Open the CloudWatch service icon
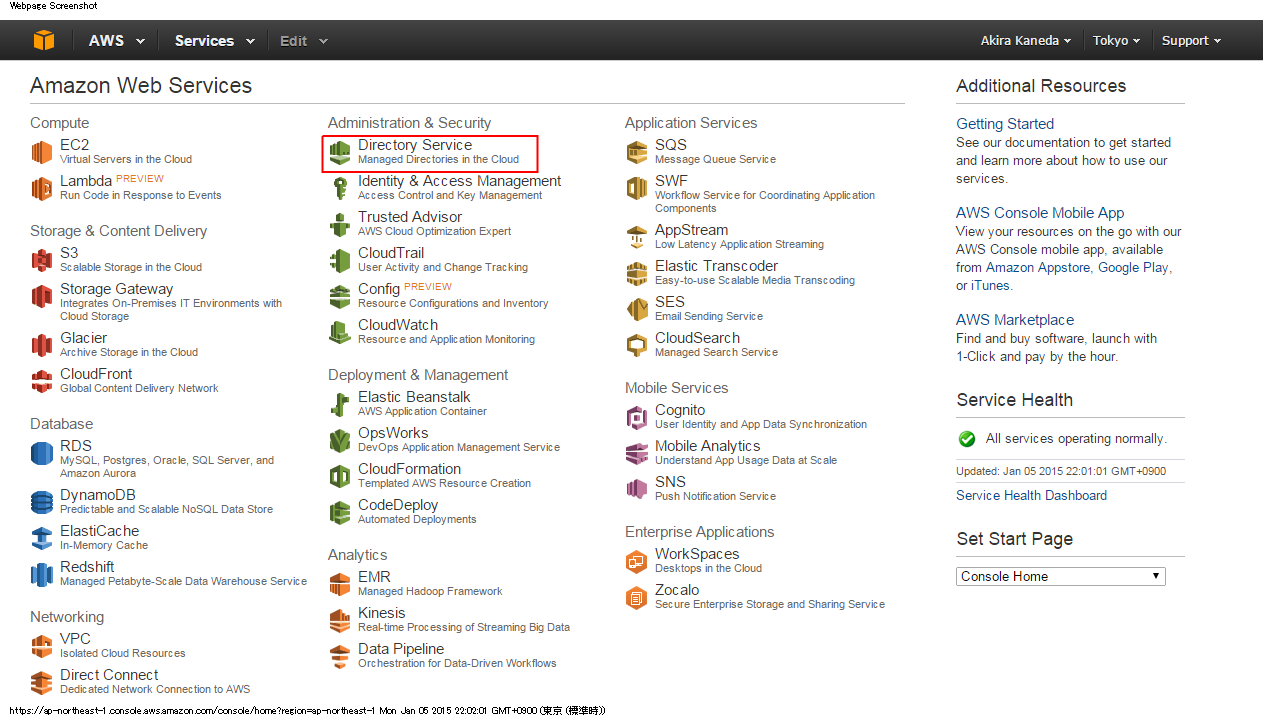This screenshot has width=1263, height=715. (340, 332)
